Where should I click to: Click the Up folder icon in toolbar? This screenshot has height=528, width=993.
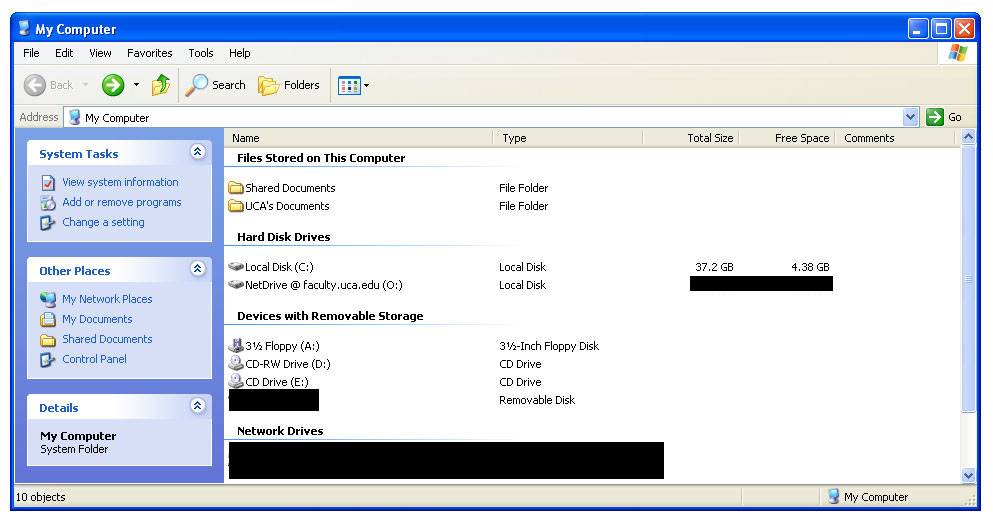click(161, 85)
